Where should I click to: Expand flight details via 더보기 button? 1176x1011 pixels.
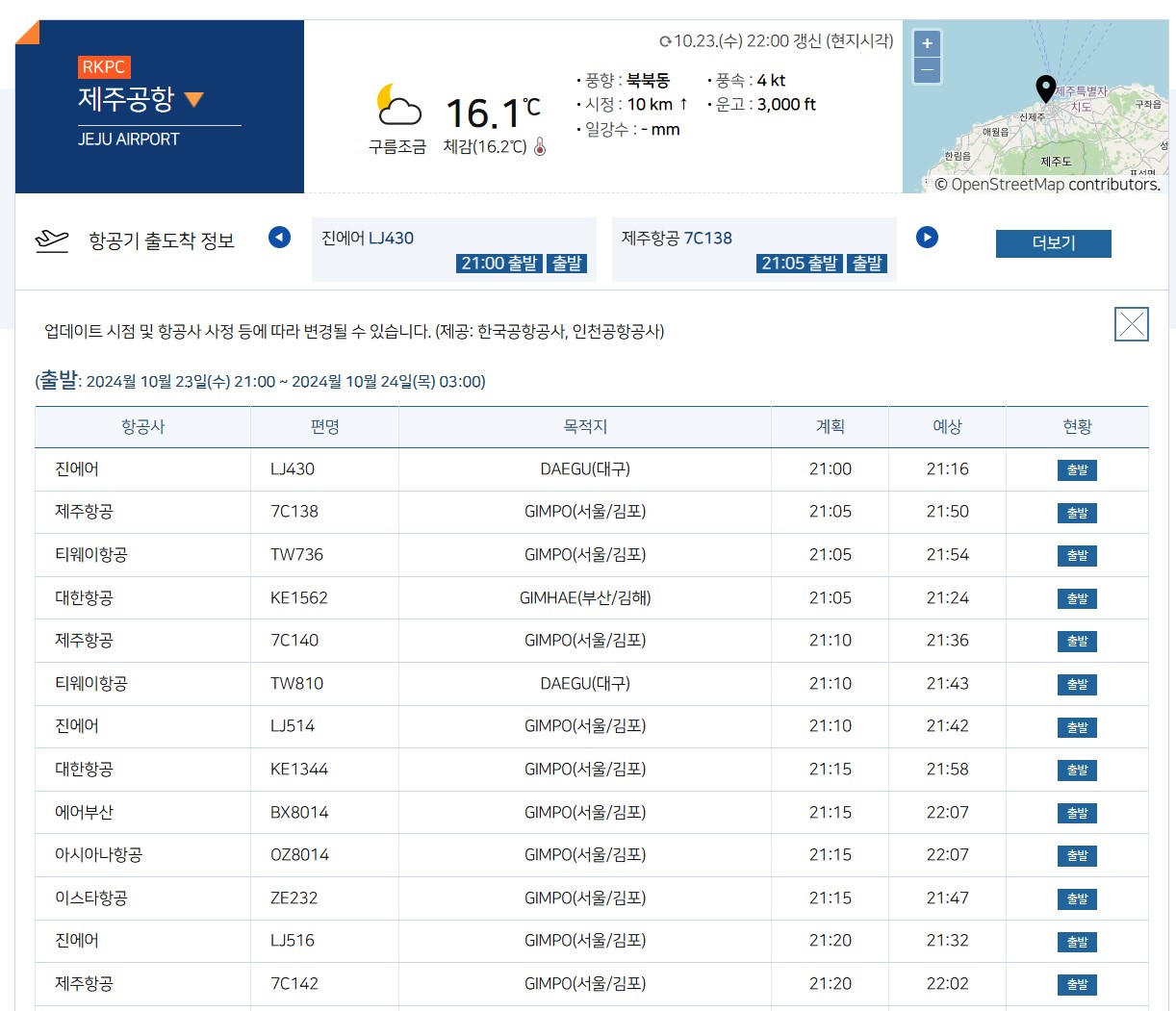1053,243
